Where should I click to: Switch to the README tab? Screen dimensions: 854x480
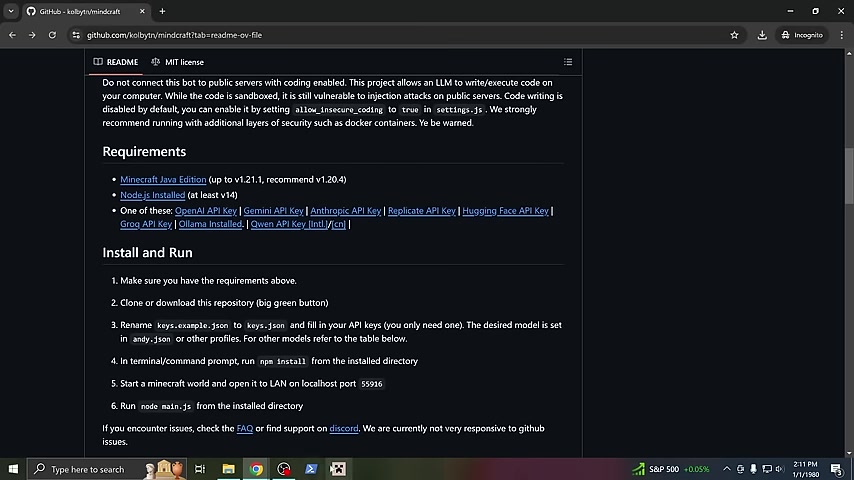pos(115,62)
